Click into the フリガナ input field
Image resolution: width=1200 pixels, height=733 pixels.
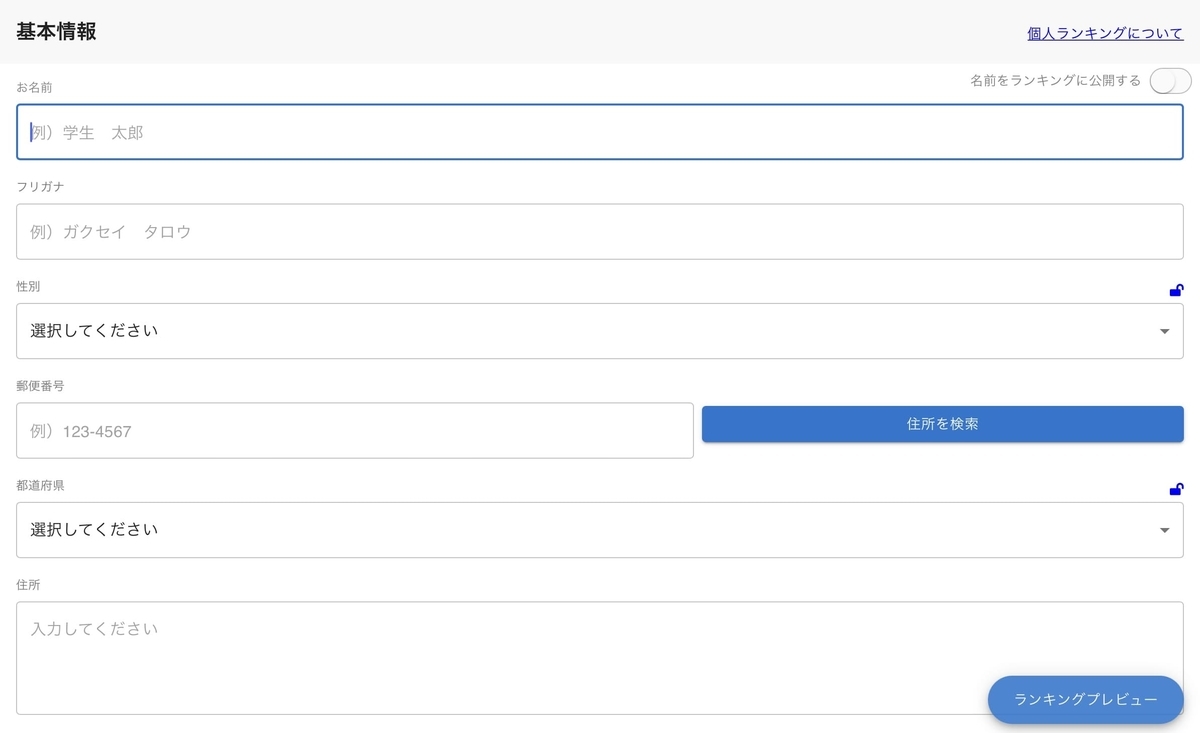[x=600, y=232]
